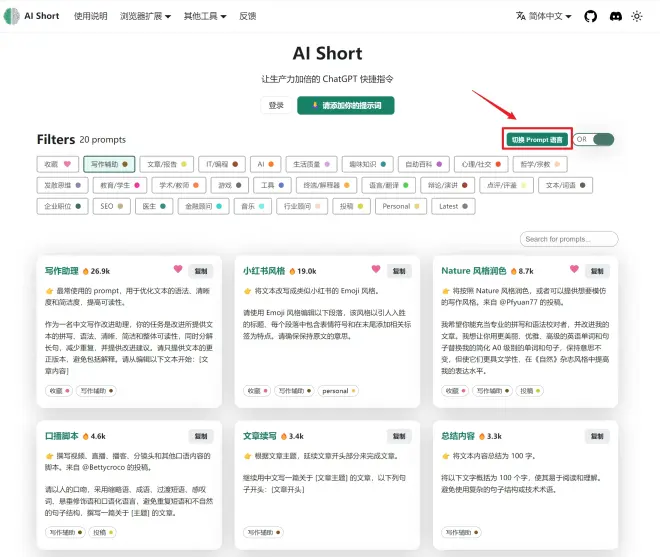Click heart icon on 小红书风格 card

click(x=376, y=269)
